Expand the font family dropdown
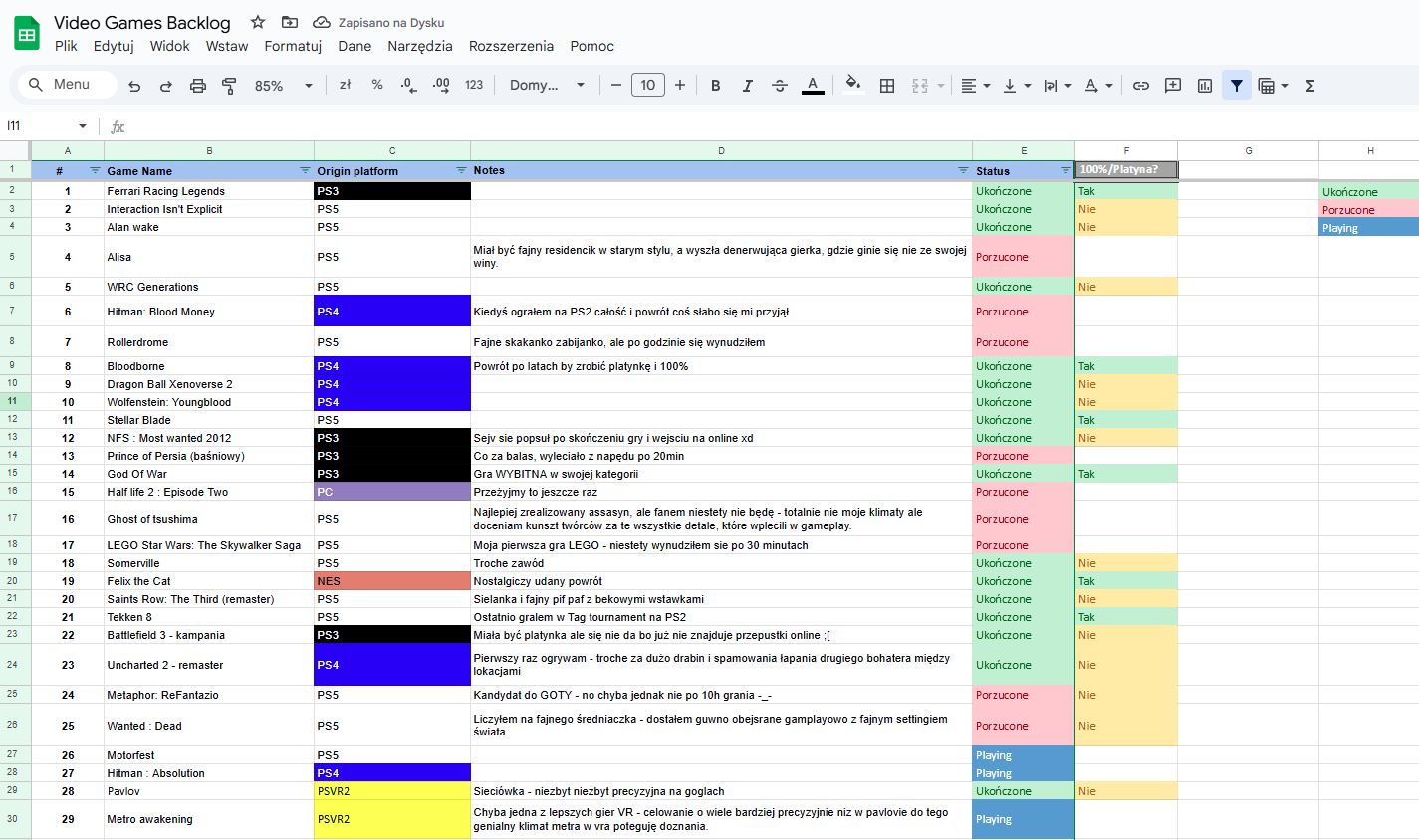Image resolution: width=1419 pixels, height=840 pixels. point(547,86)
